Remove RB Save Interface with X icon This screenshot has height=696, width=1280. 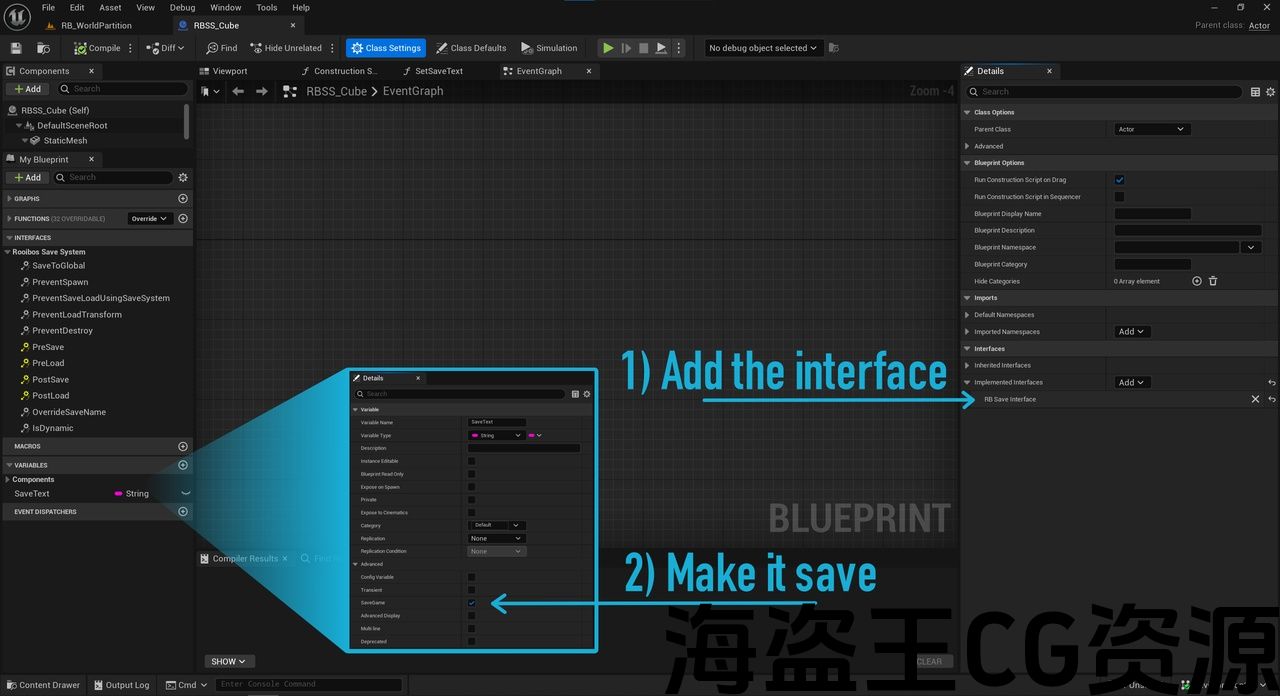click(1256, 399)
